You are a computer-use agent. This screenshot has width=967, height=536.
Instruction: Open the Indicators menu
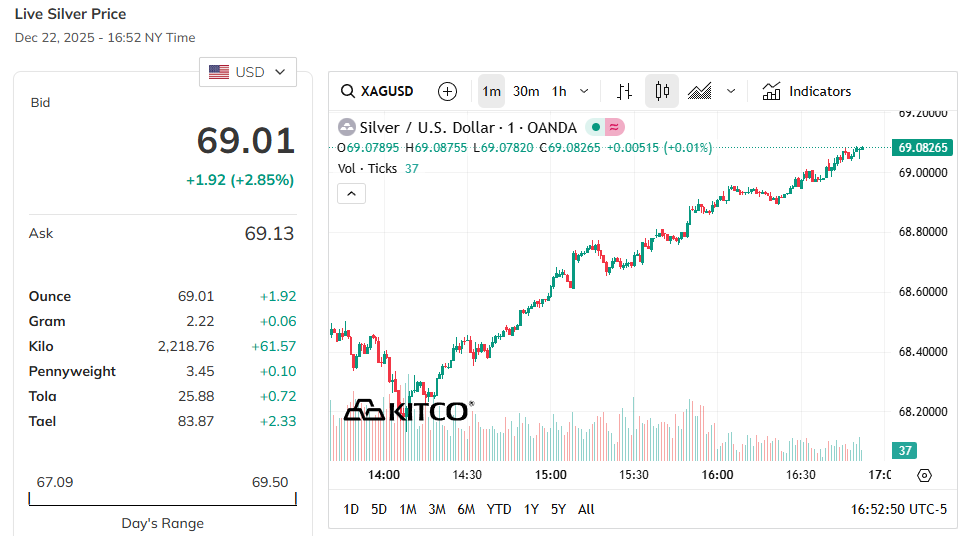(807, 91)
